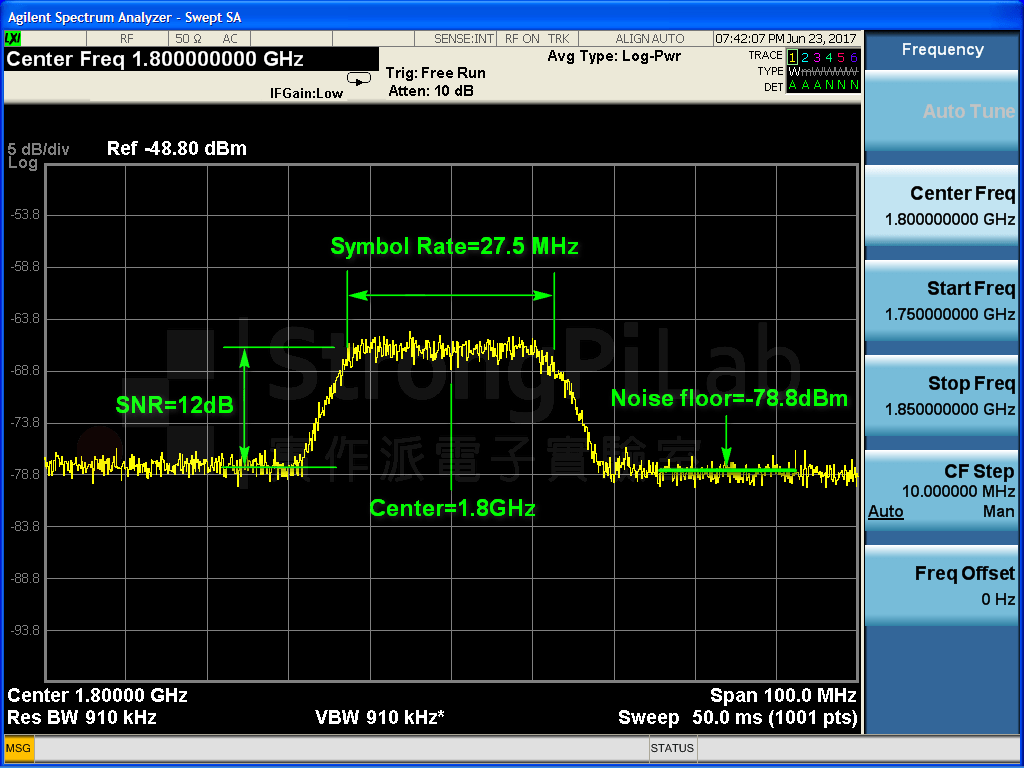Click the CF Step softkey label
Screen dimensions: 1024x768
978,471
